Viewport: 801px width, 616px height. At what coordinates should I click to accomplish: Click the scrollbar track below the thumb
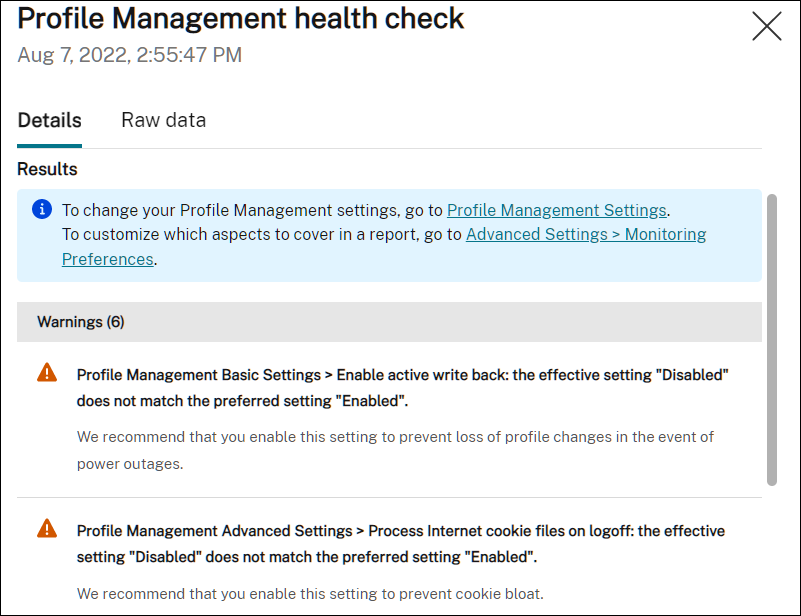[x=771, y=550]
